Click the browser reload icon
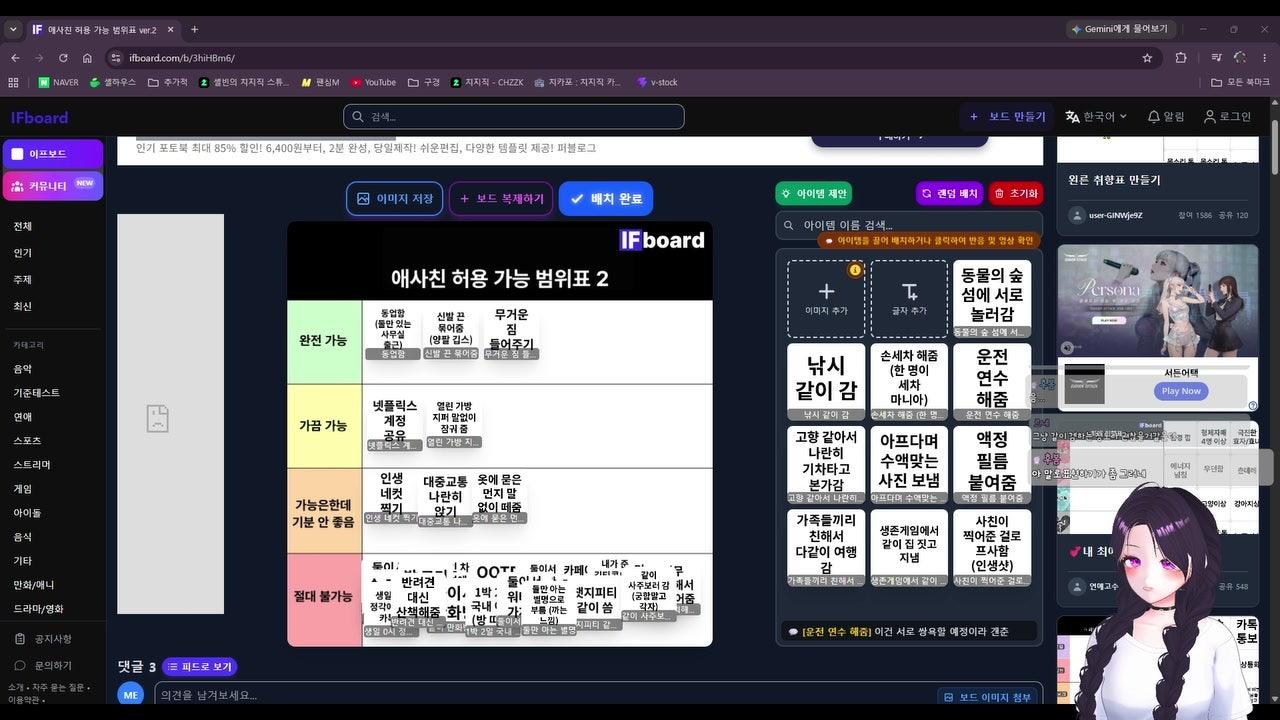The image size is (1280, 720). [x=63, y=58]
